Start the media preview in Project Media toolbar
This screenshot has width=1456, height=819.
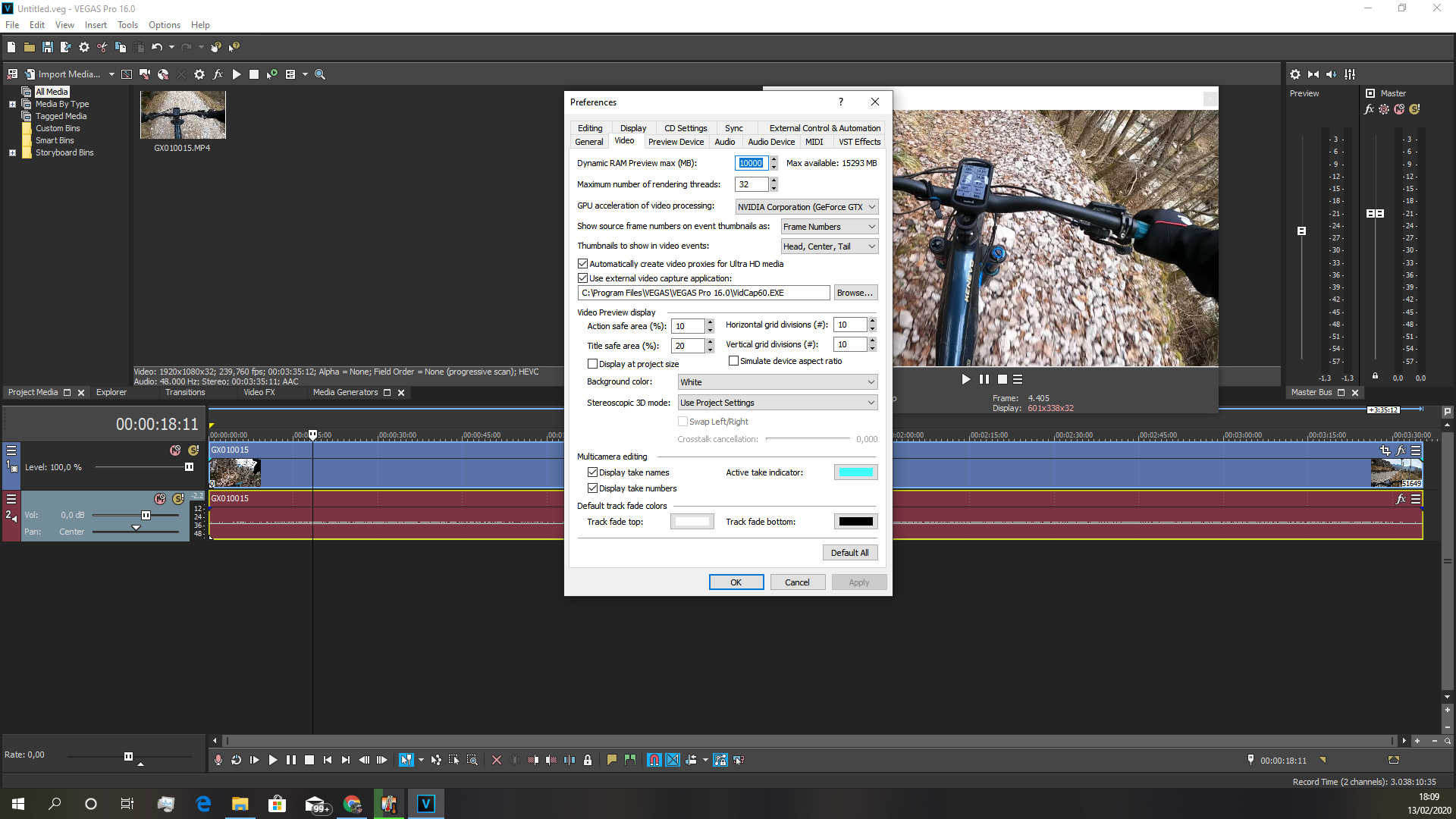pyautogui.click(x=237, y=74)
